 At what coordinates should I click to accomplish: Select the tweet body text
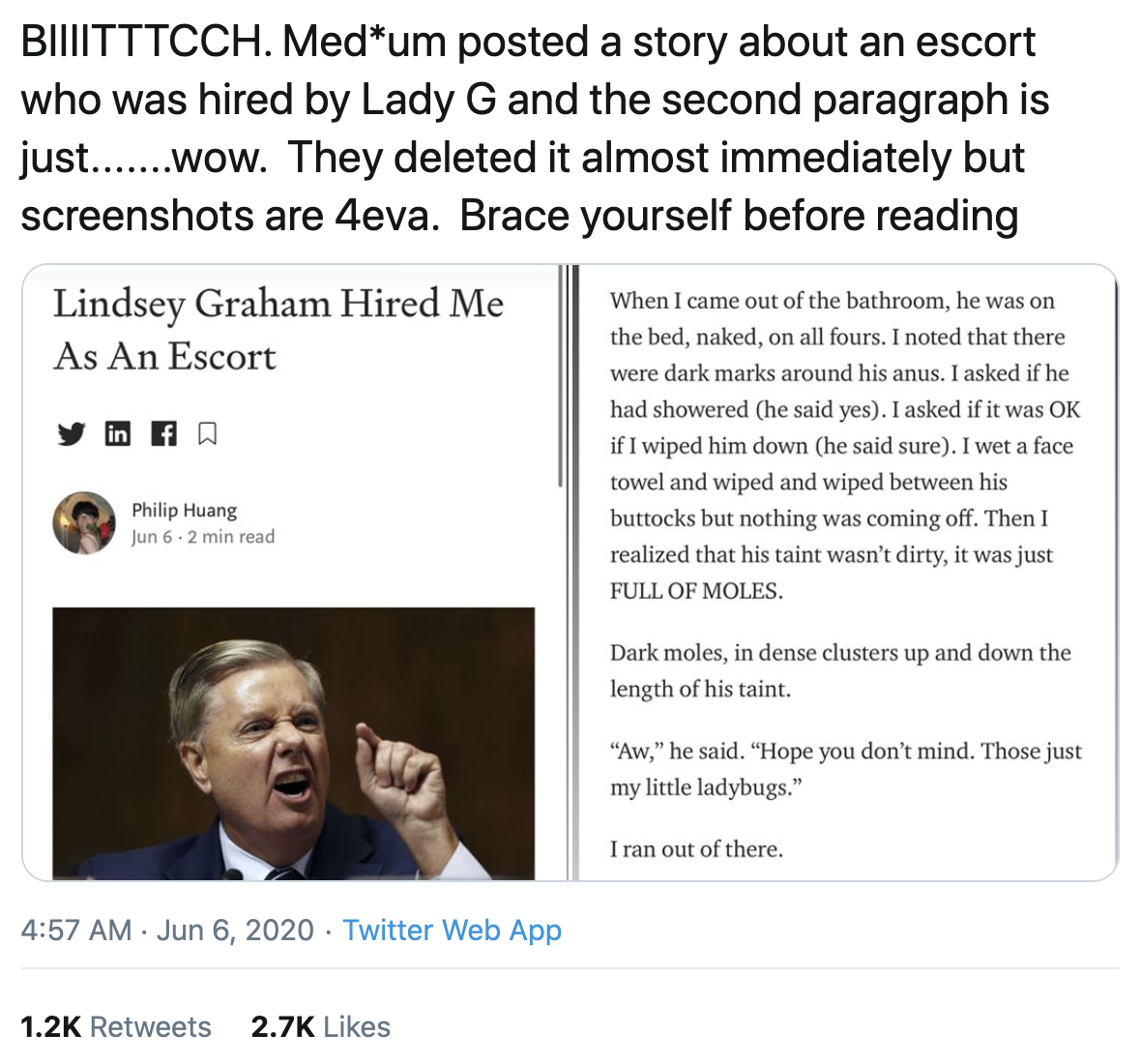[522, 126]
